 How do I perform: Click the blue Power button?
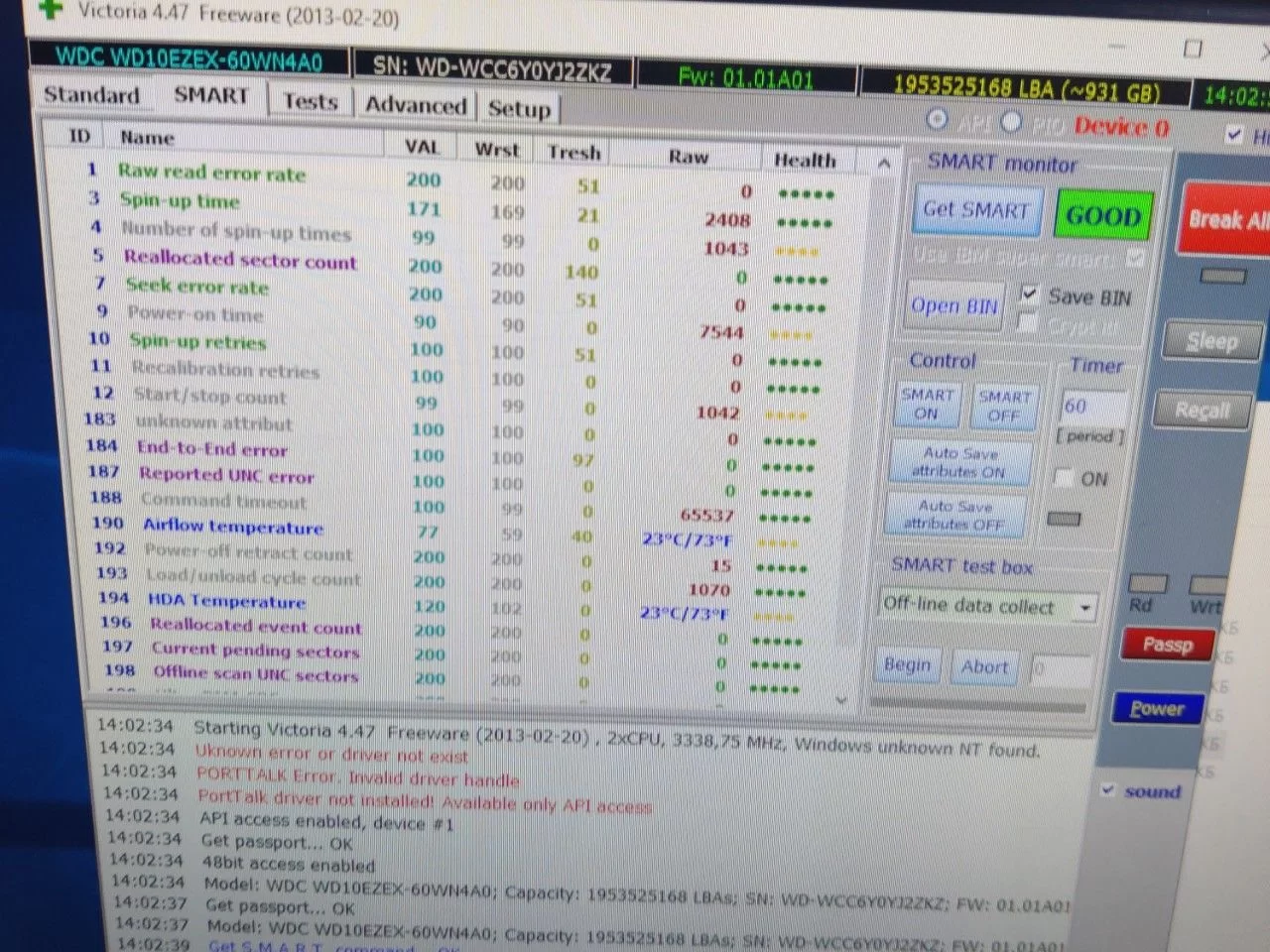(1157, 708)
